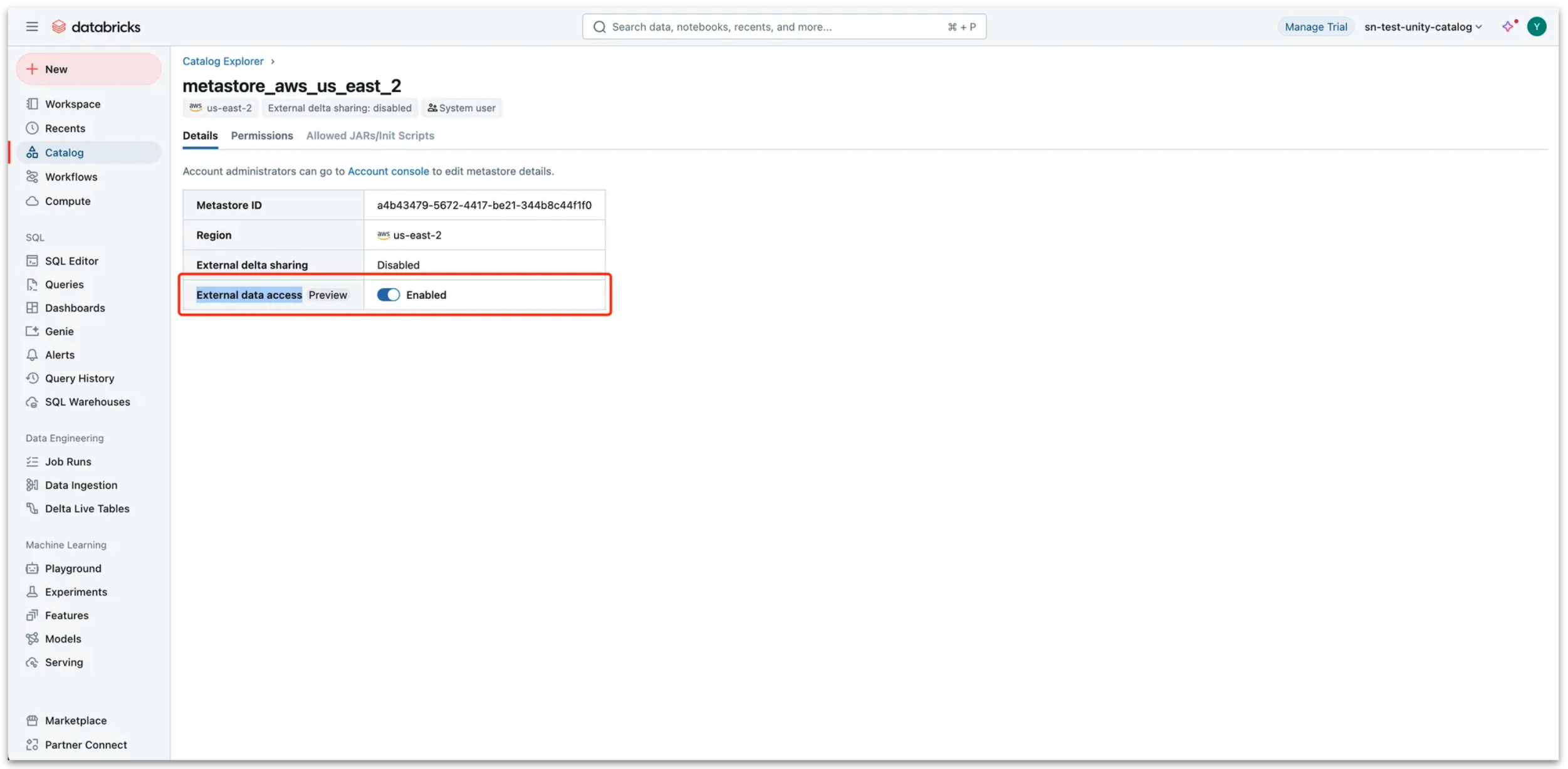Open the hamburger sidebar menu icon

pyautogui.click(x=32, y=26)
